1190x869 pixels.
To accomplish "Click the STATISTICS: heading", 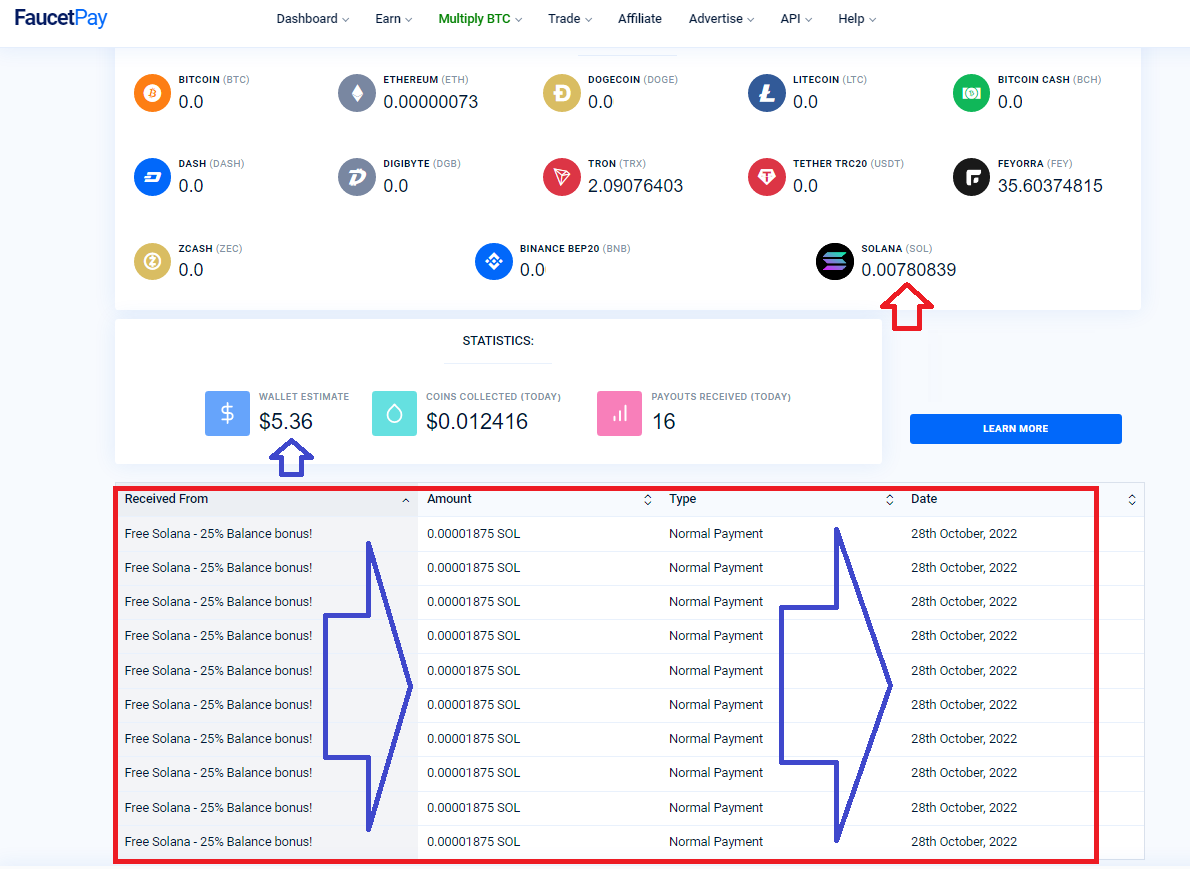I will coord(498,341).
